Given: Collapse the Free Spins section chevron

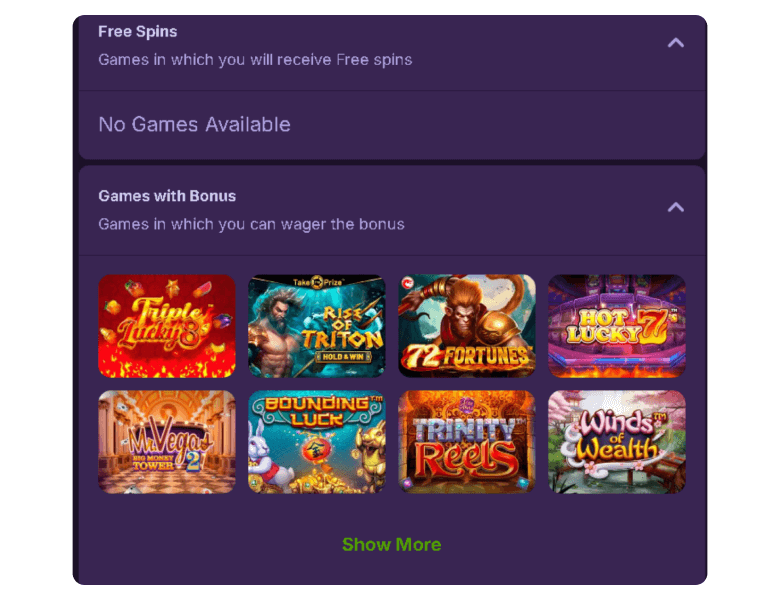Looking at the screenshot, I should 676,43.
